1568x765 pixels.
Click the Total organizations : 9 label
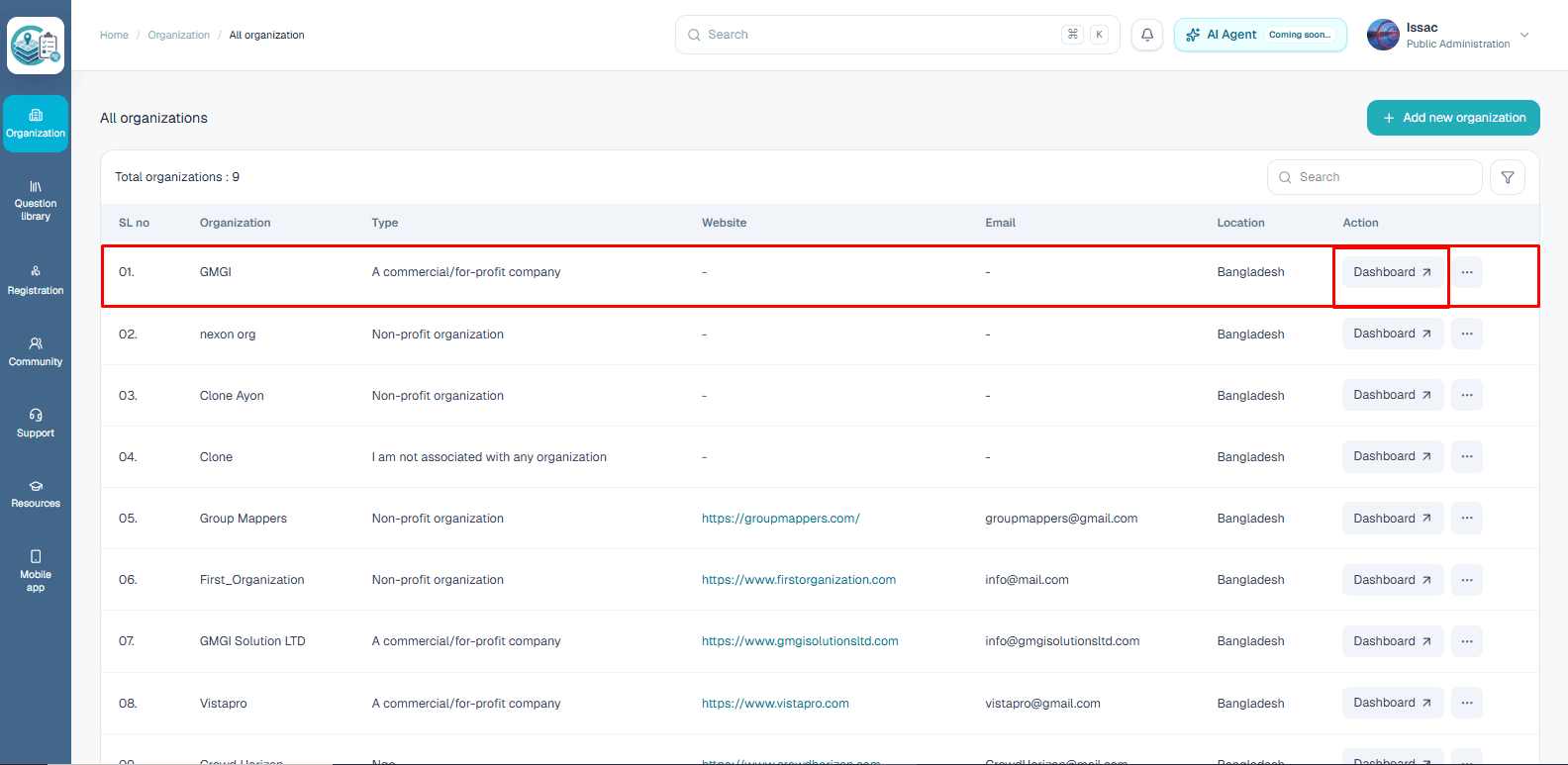(177, 177)
